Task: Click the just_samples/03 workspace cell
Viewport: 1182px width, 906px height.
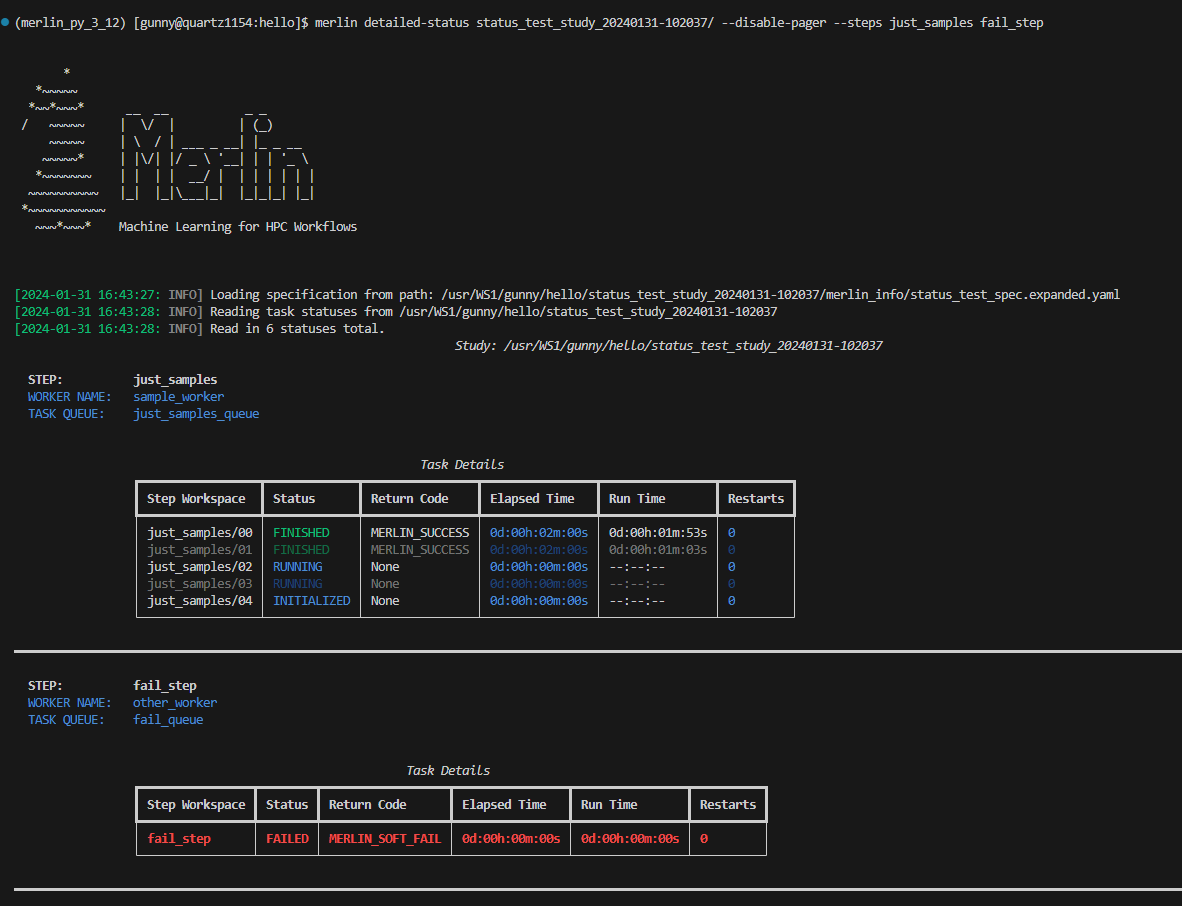Action: (200, 584)
